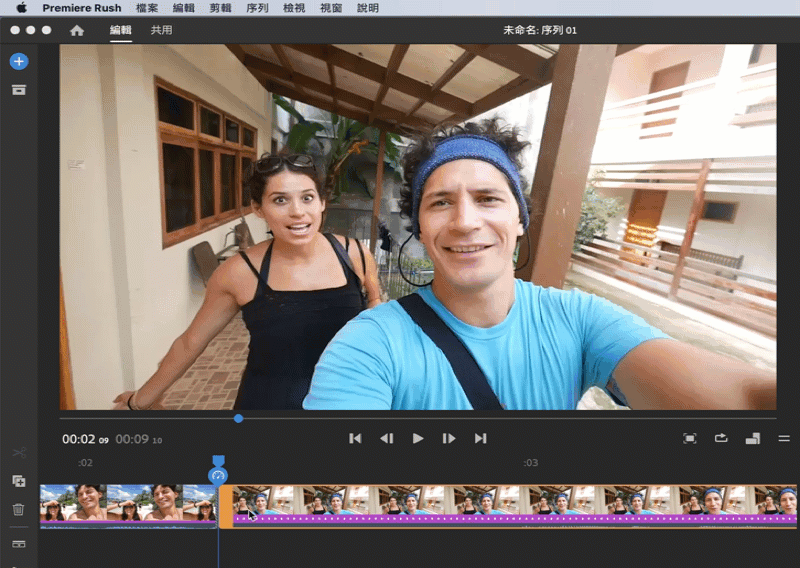
Task: Open aspect ratio orientation control
Action: [752, 438]
